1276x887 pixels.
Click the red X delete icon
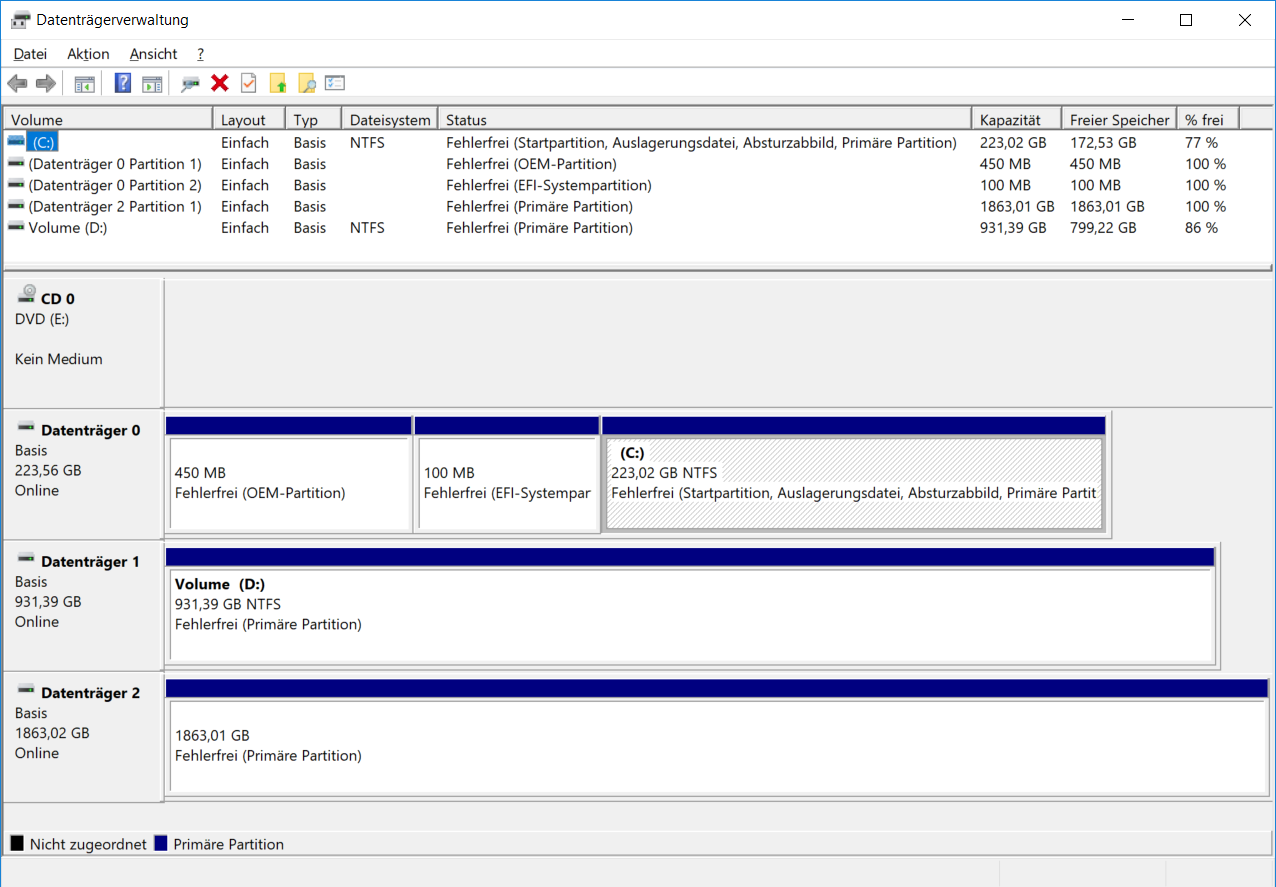220,84
